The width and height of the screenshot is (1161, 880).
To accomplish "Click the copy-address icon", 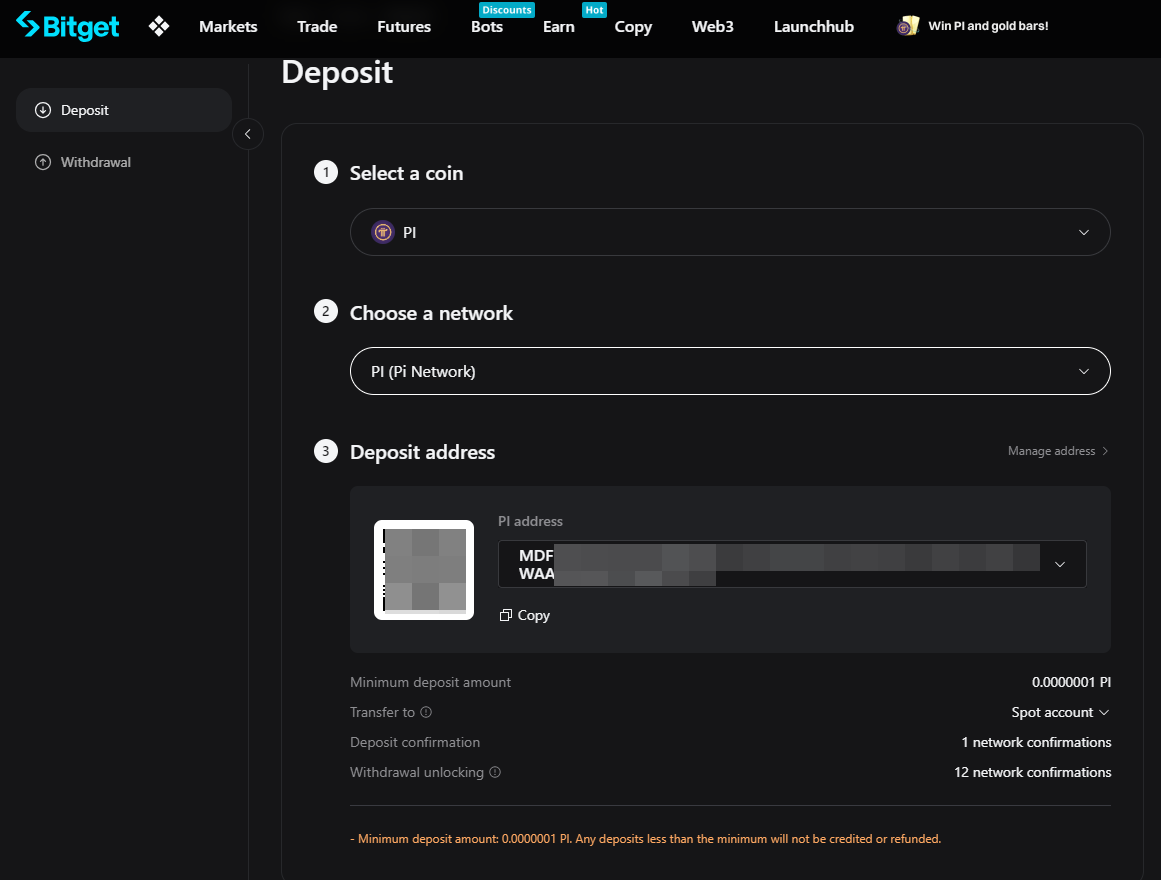I will pos(506,616).
